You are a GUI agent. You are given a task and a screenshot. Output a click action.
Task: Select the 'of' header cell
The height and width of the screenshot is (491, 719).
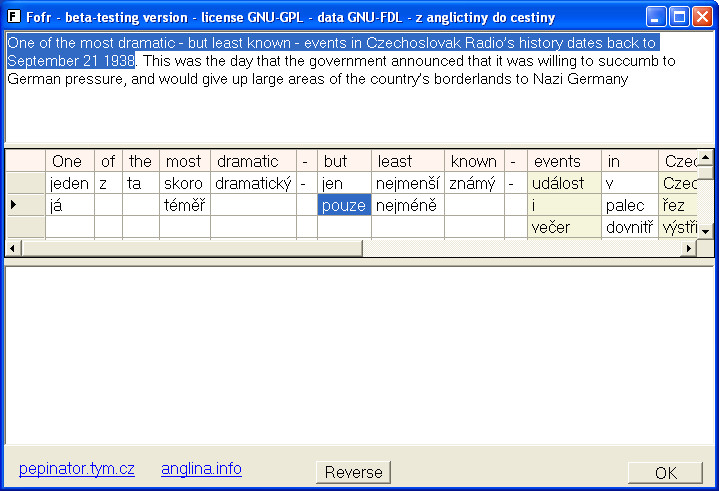point(108,161)
